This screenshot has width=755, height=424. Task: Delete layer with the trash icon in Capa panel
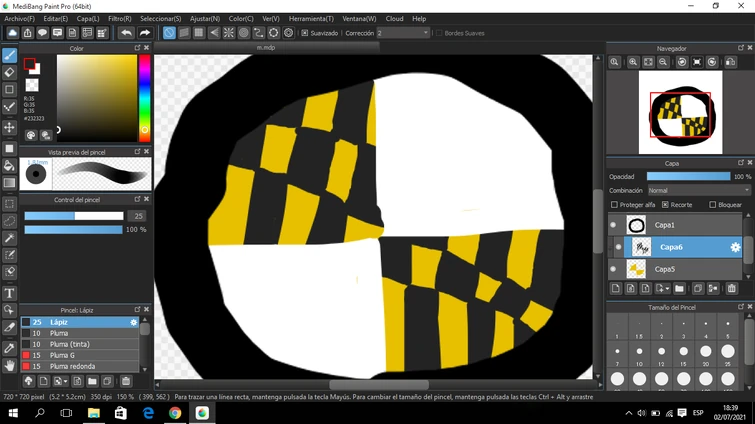coord(731,289)
